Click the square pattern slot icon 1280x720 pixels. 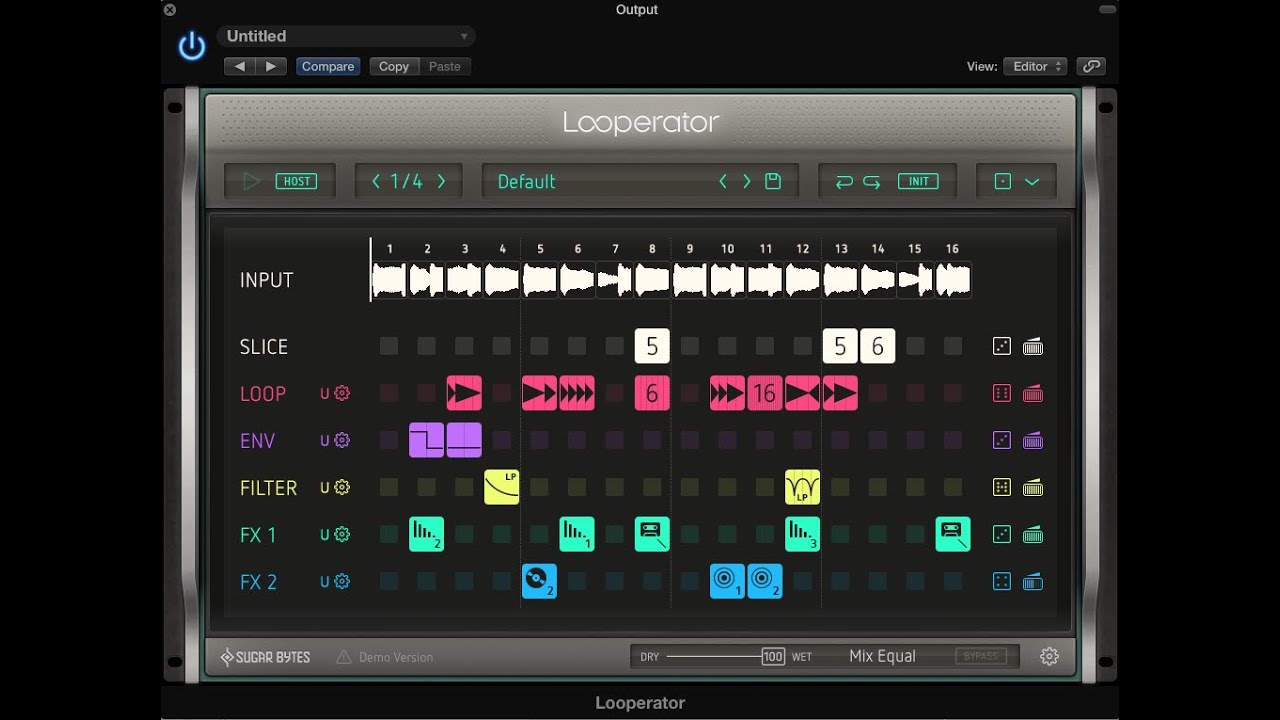[1003, 181]
